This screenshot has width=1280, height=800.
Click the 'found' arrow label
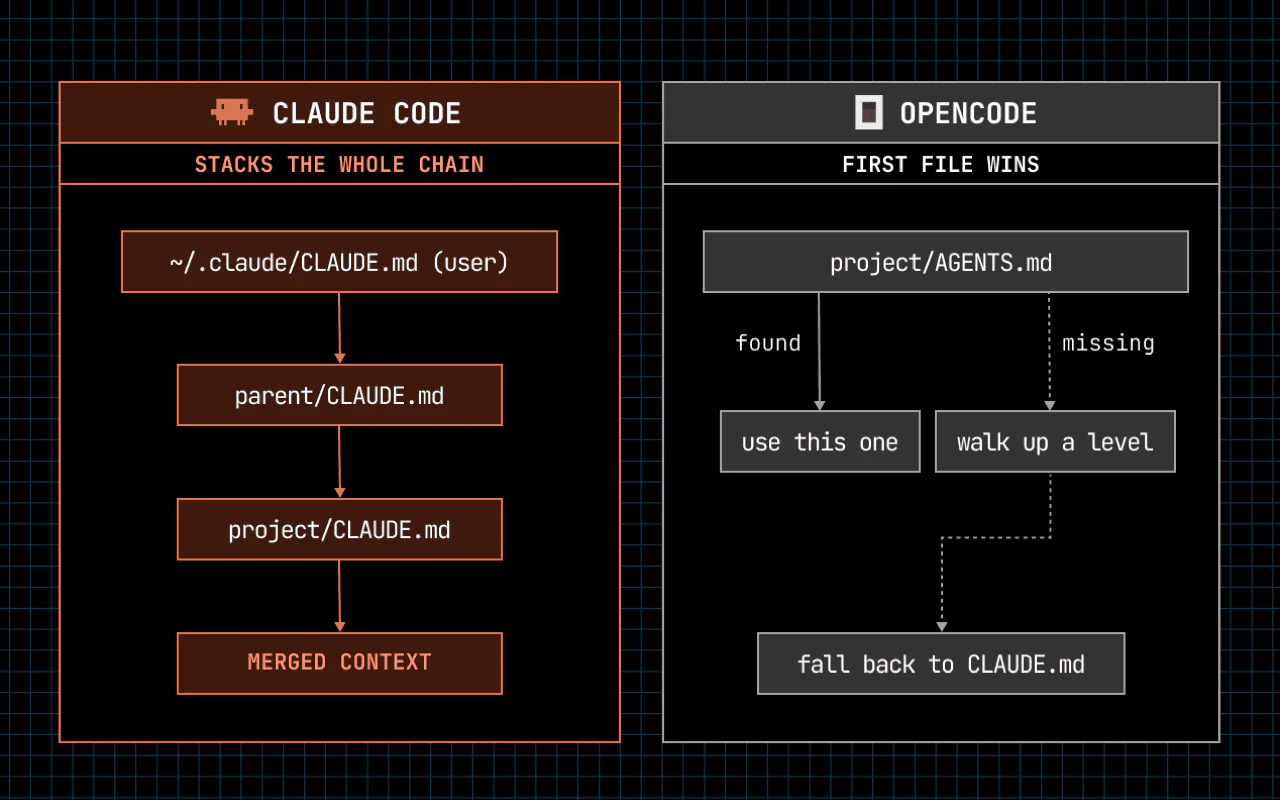point(768,343)
